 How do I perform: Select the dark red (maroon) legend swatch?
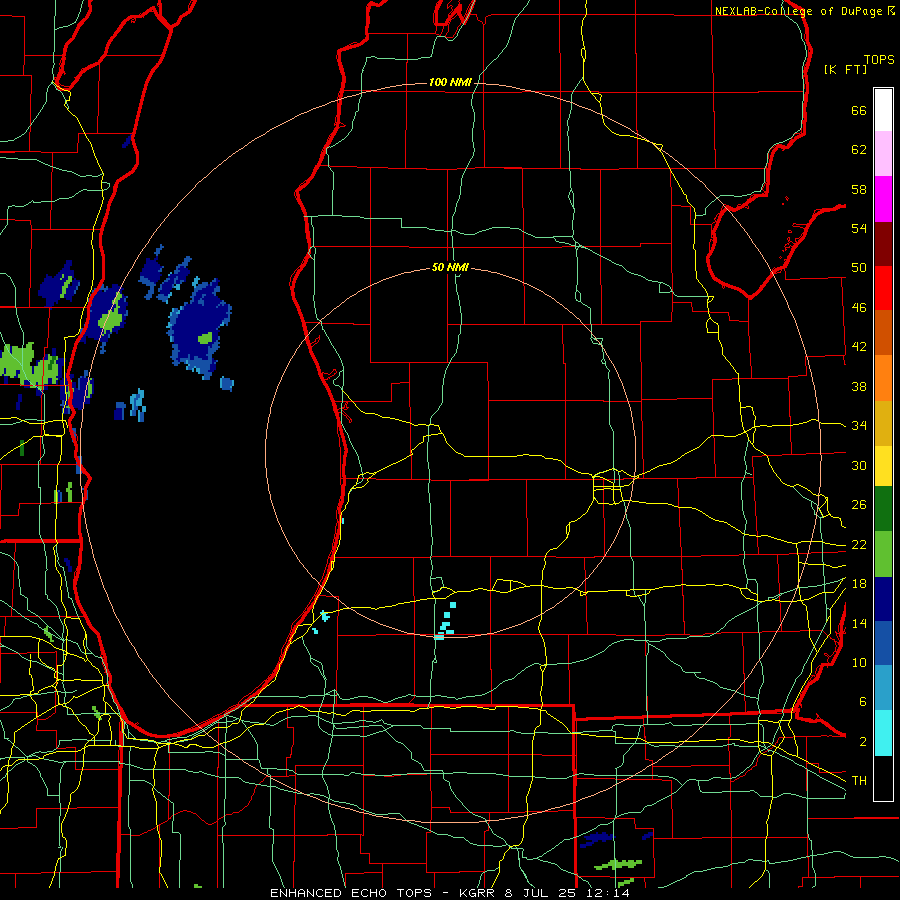(x=883, y=244)
